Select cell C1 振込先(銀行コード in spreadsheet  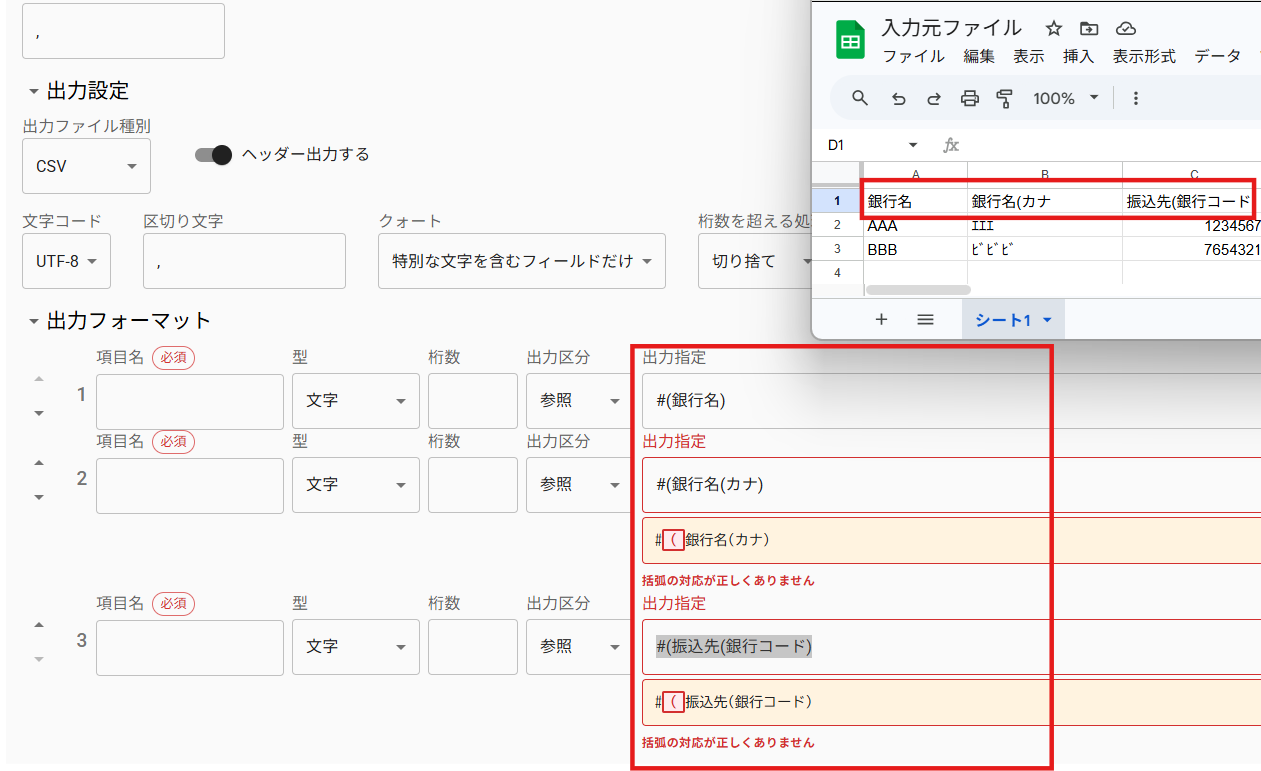point(1191,201)
